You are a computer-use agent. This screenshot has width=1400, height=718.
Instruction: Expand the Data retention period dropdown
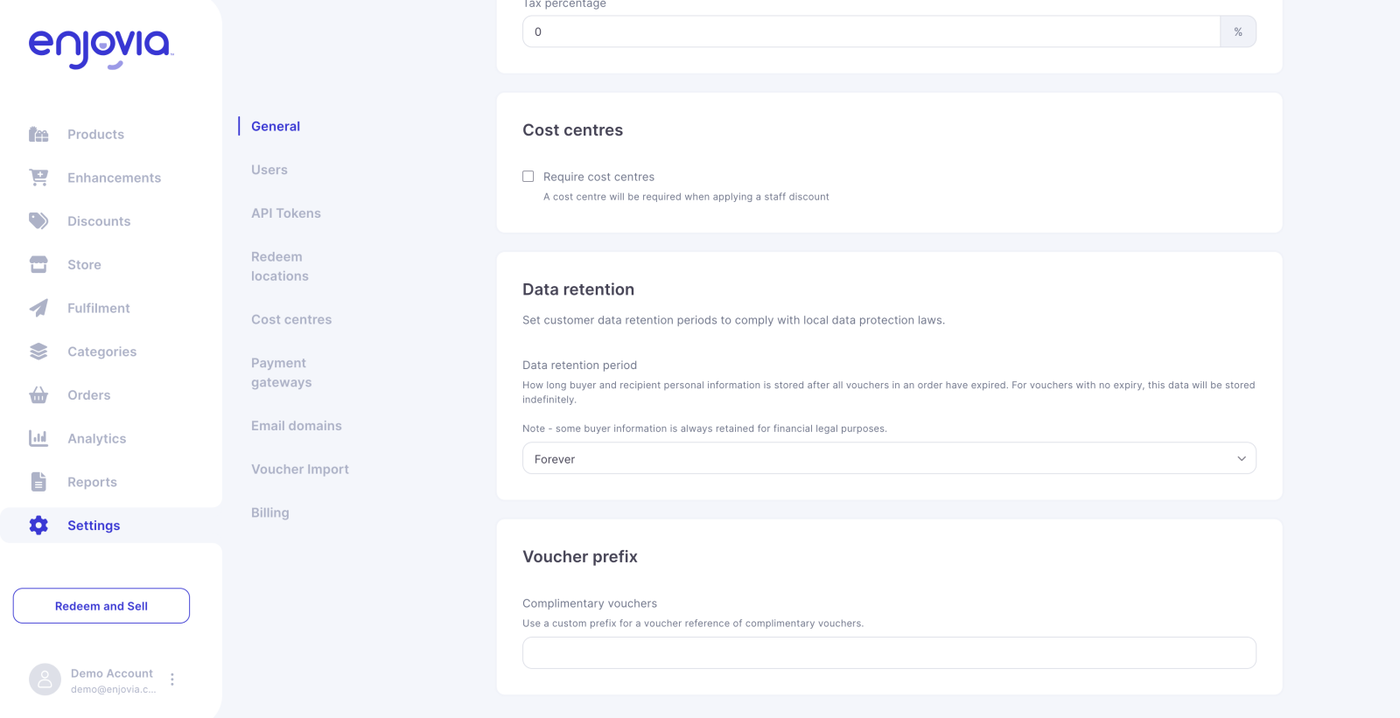(889, 459)
